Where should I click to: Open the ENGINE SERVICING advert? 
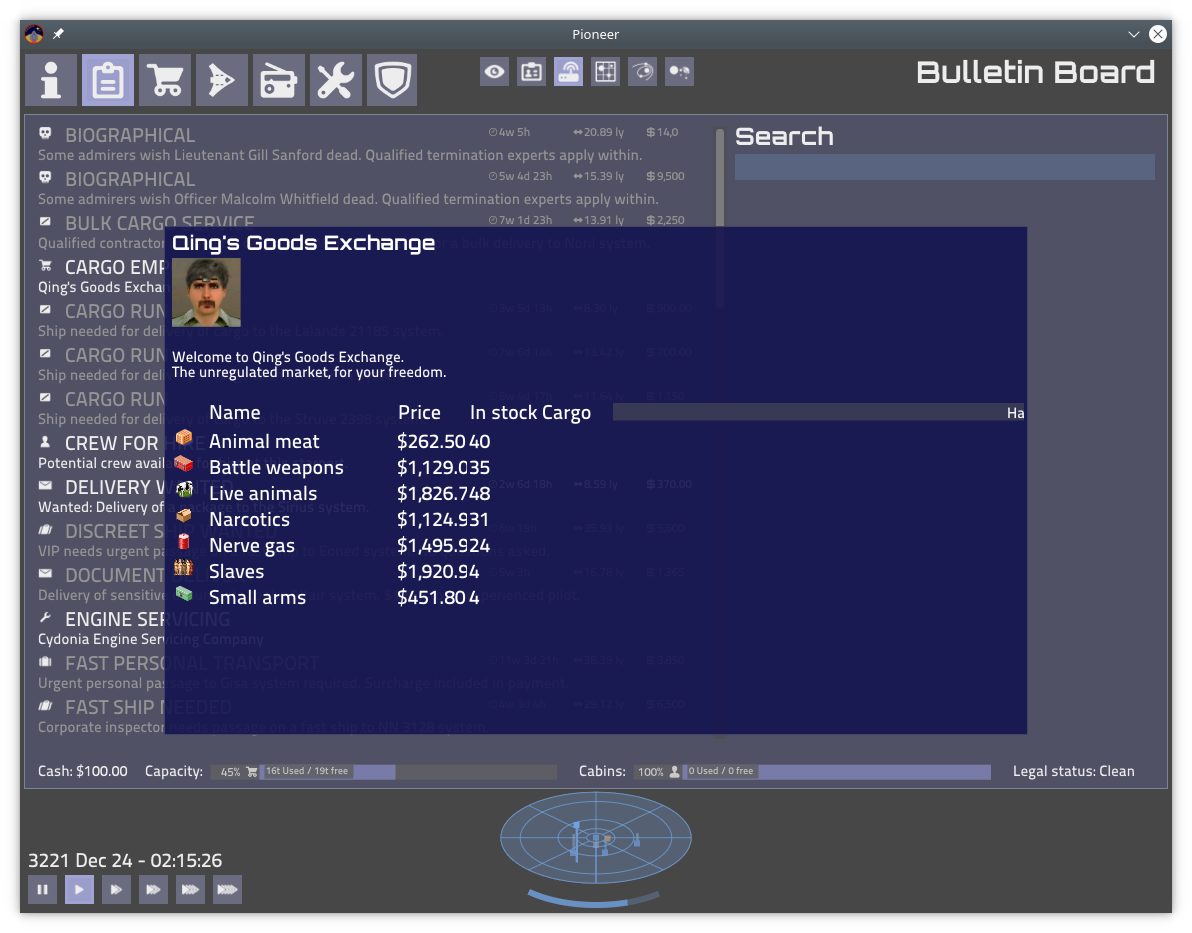tap(100, 629)
